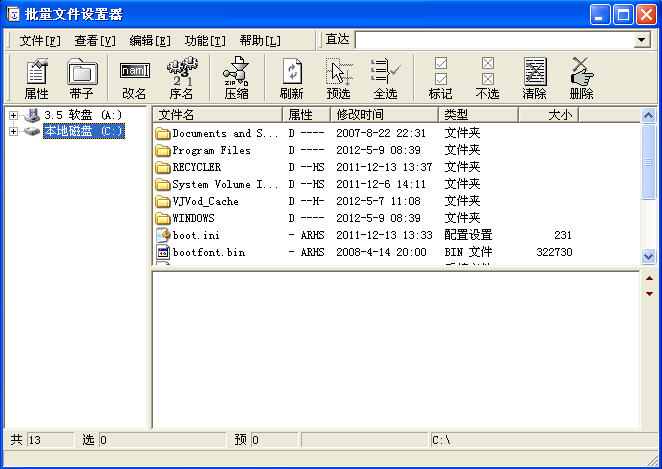Open the 属性 properties tool
This screenshot has height=469, width=662.
(37, 79)
